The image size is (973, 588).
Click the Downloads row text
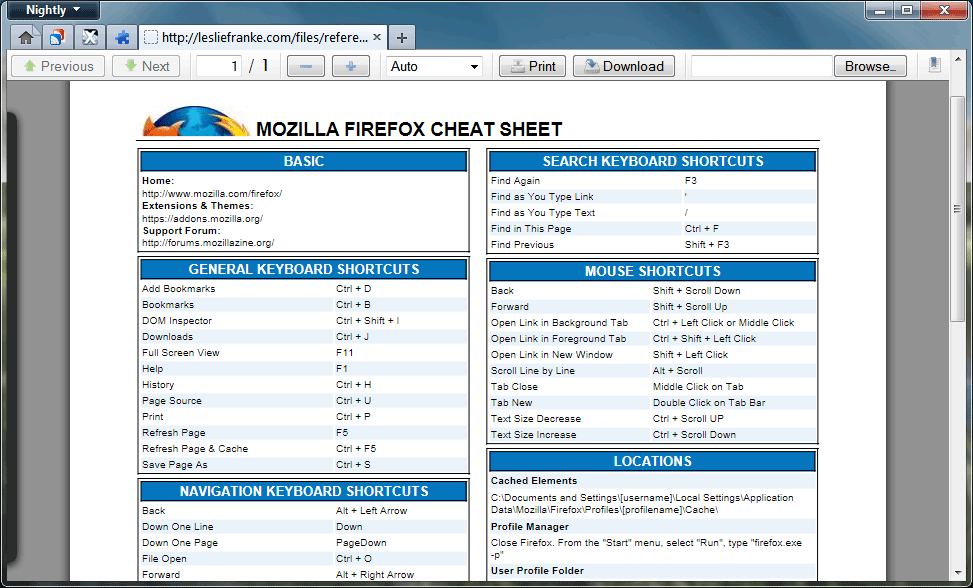tap(168, 337)
